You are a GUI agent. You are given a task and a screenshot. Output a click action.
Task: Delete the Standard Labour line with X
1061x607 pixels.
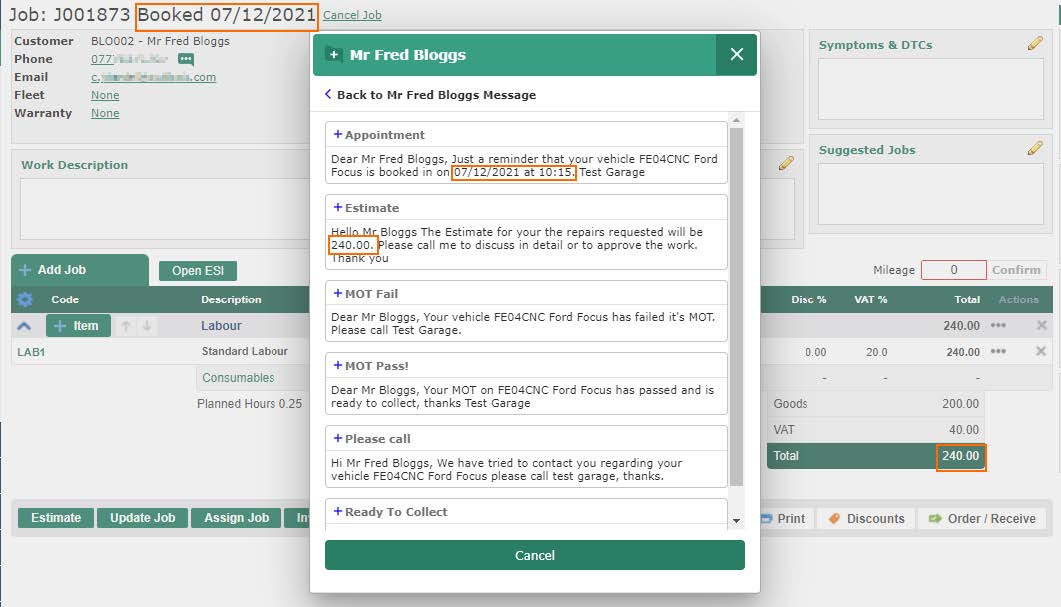pyautogui.click(x=1041, y=352)
